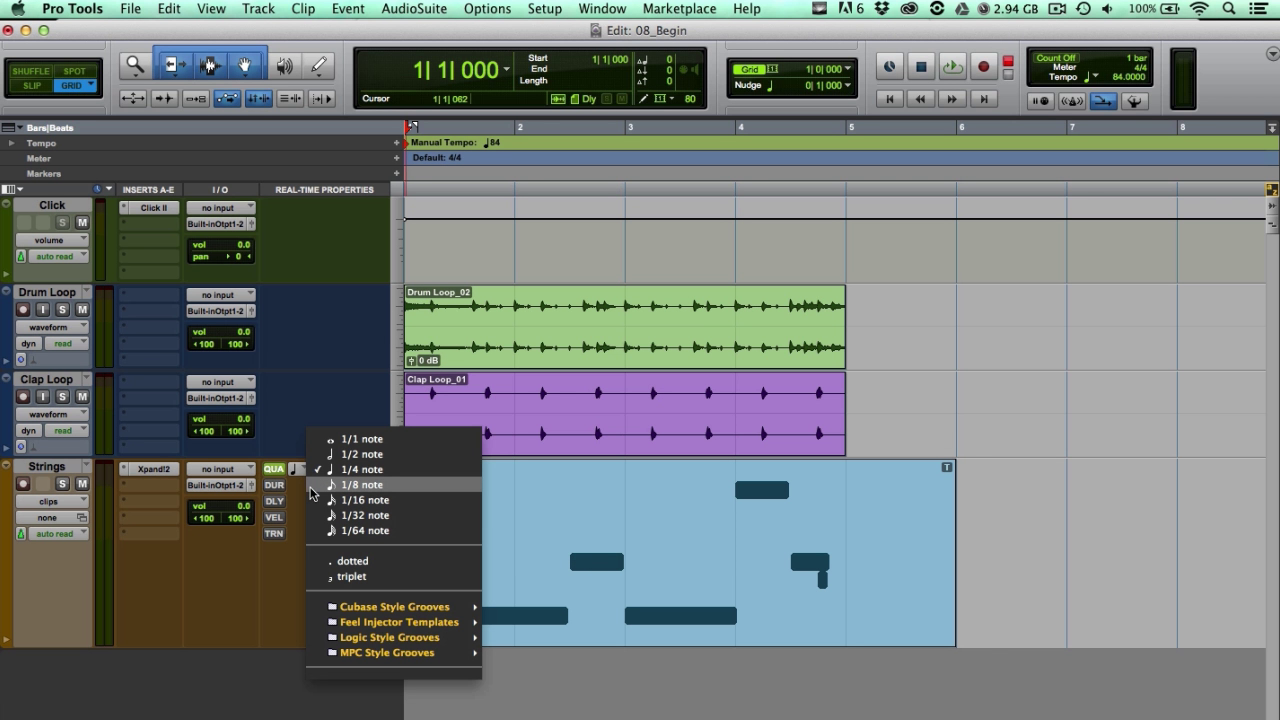Open the Drum Loop waveform view dropdown

(52, 327)
